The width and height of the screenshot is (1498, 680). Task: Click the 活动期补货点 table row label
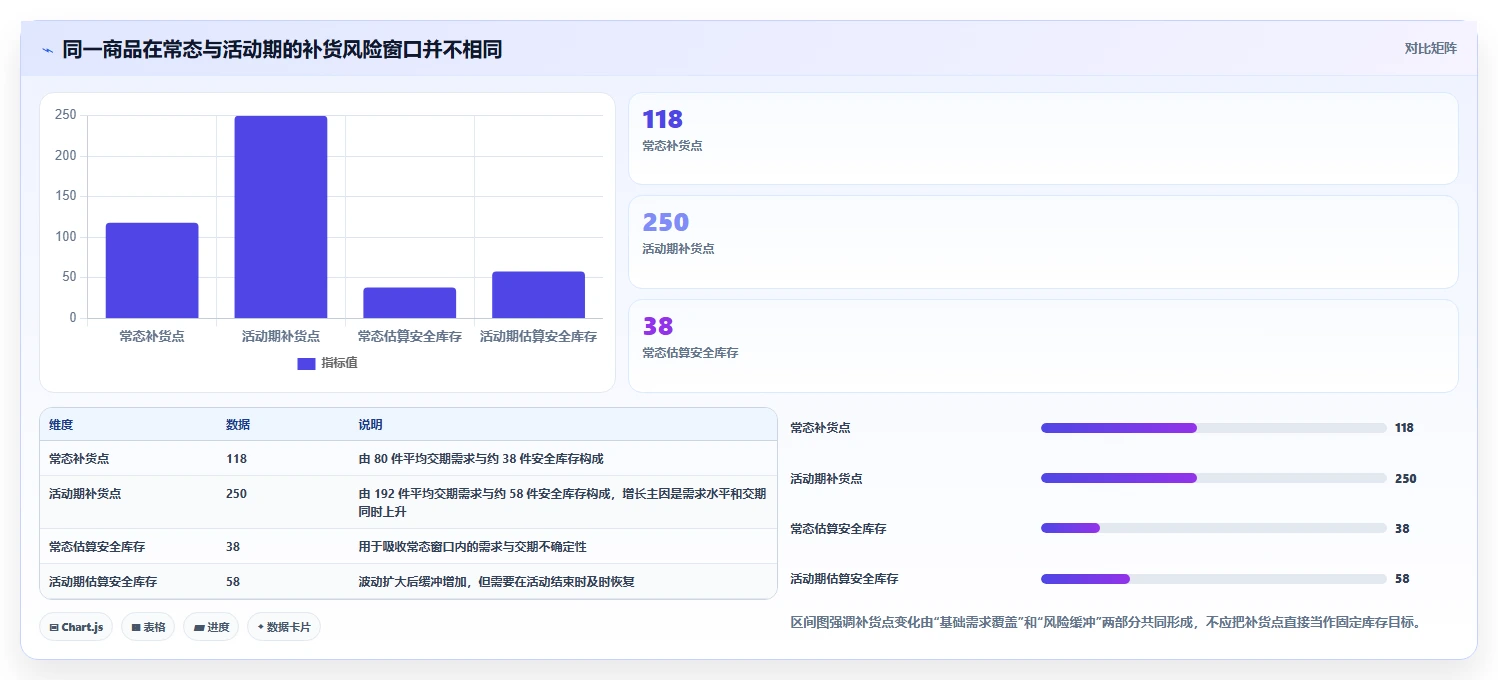[x=85, y=494]
